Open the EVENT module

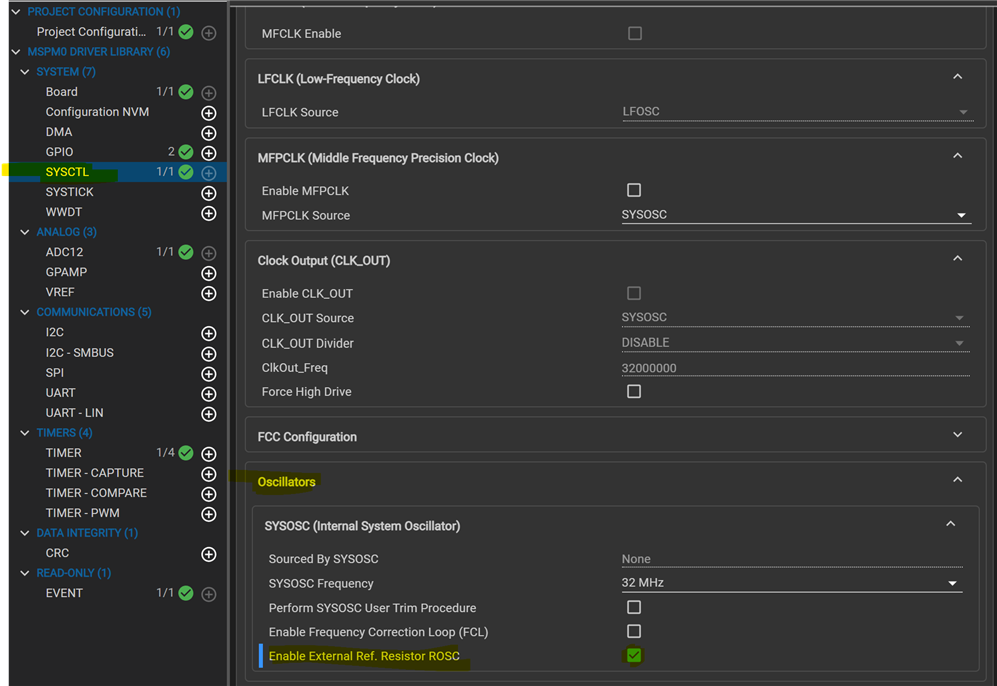[64, 593]
